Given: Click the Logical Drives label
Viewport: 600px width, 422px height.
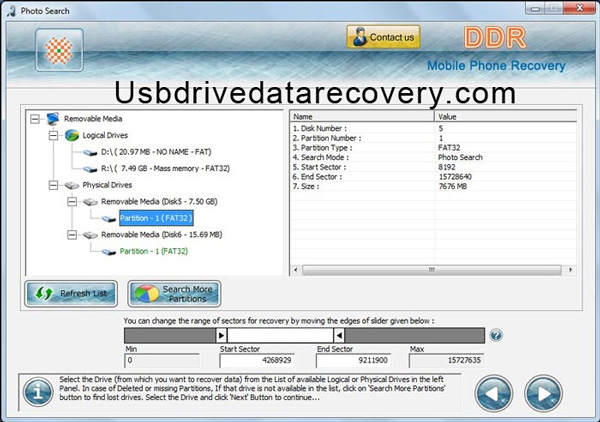Looking at the screenshot, I should pyautogui.click(x=105, y=135).
